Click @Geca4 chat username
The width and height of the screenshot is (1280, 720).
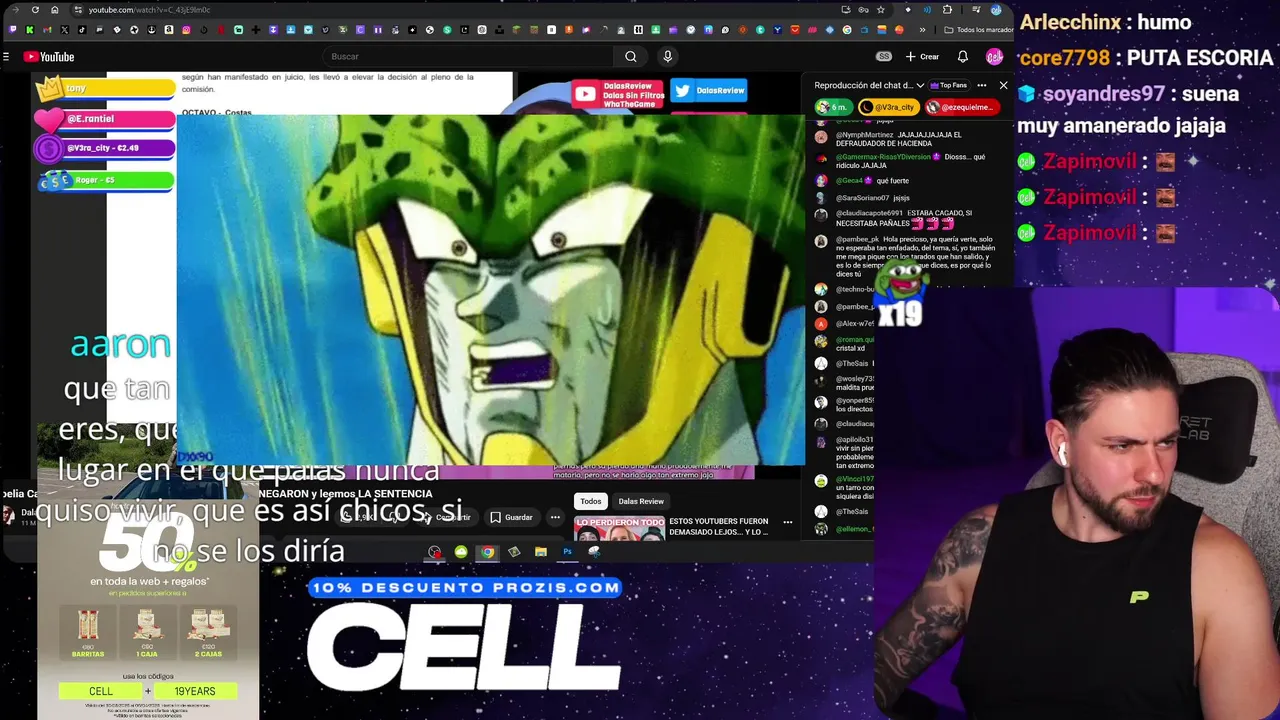[x=849, y=181]
